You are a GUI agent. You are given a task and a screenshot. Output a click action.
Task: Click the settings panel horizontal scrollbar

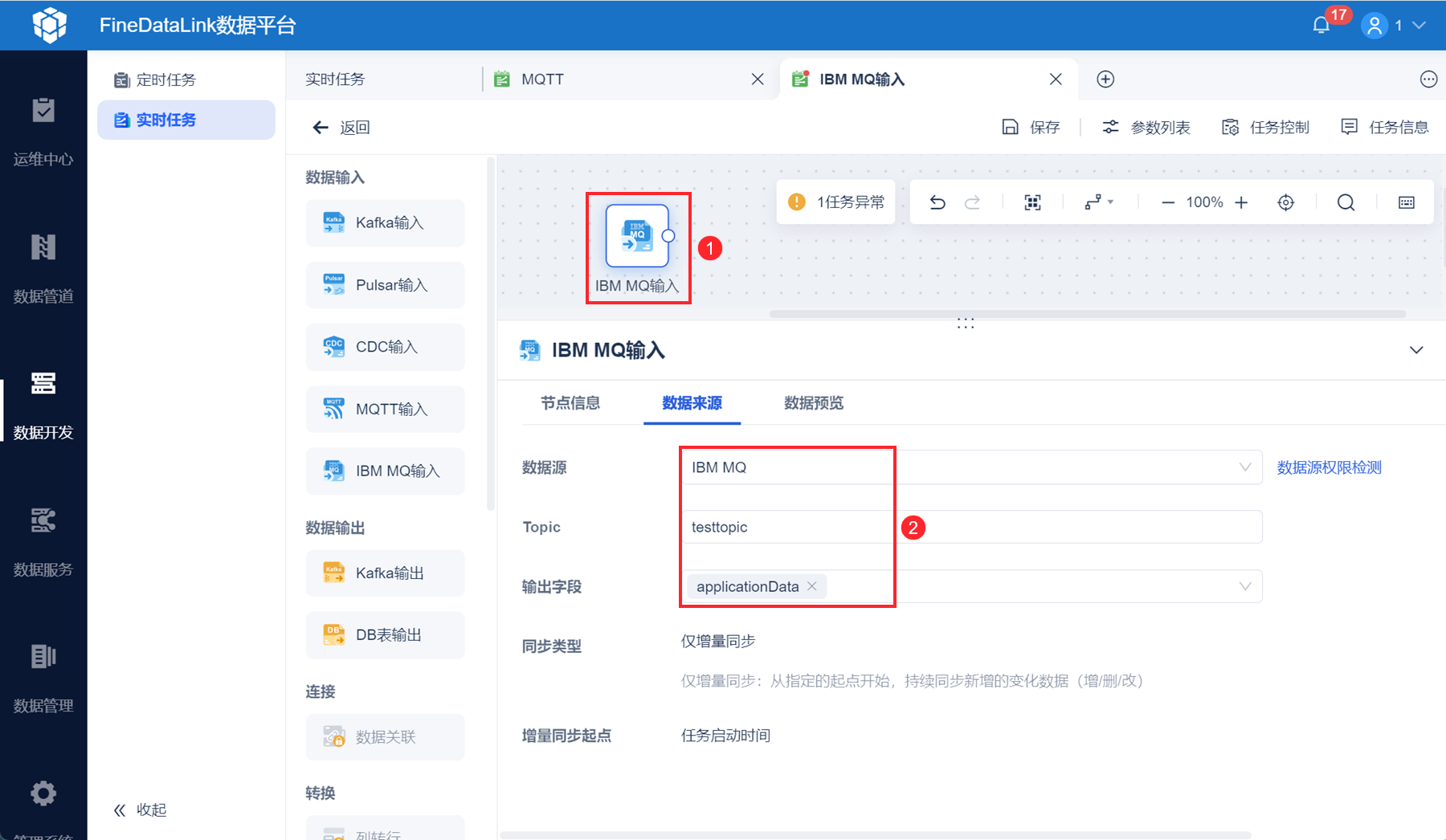[876, 835]
